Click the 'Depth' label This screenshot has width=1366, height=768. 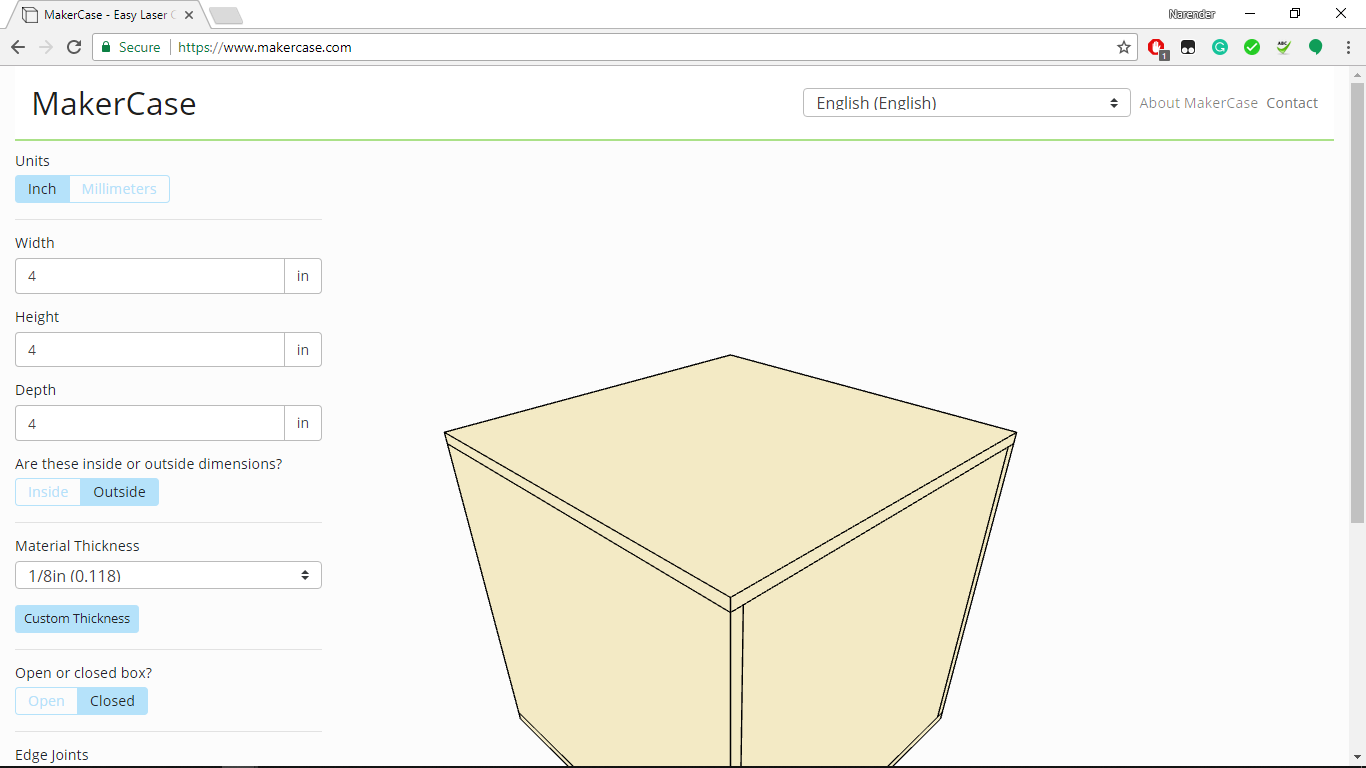point(35,390)
